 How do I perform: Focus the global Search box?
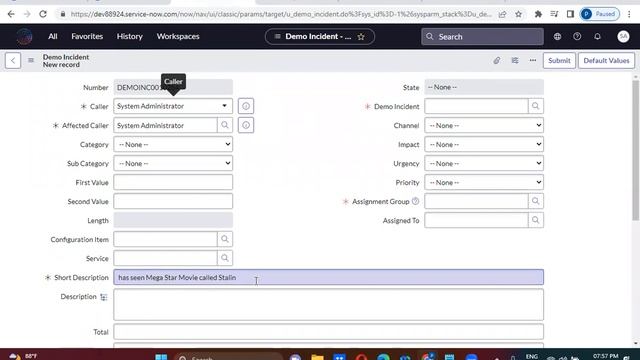[x=482, y=37]
